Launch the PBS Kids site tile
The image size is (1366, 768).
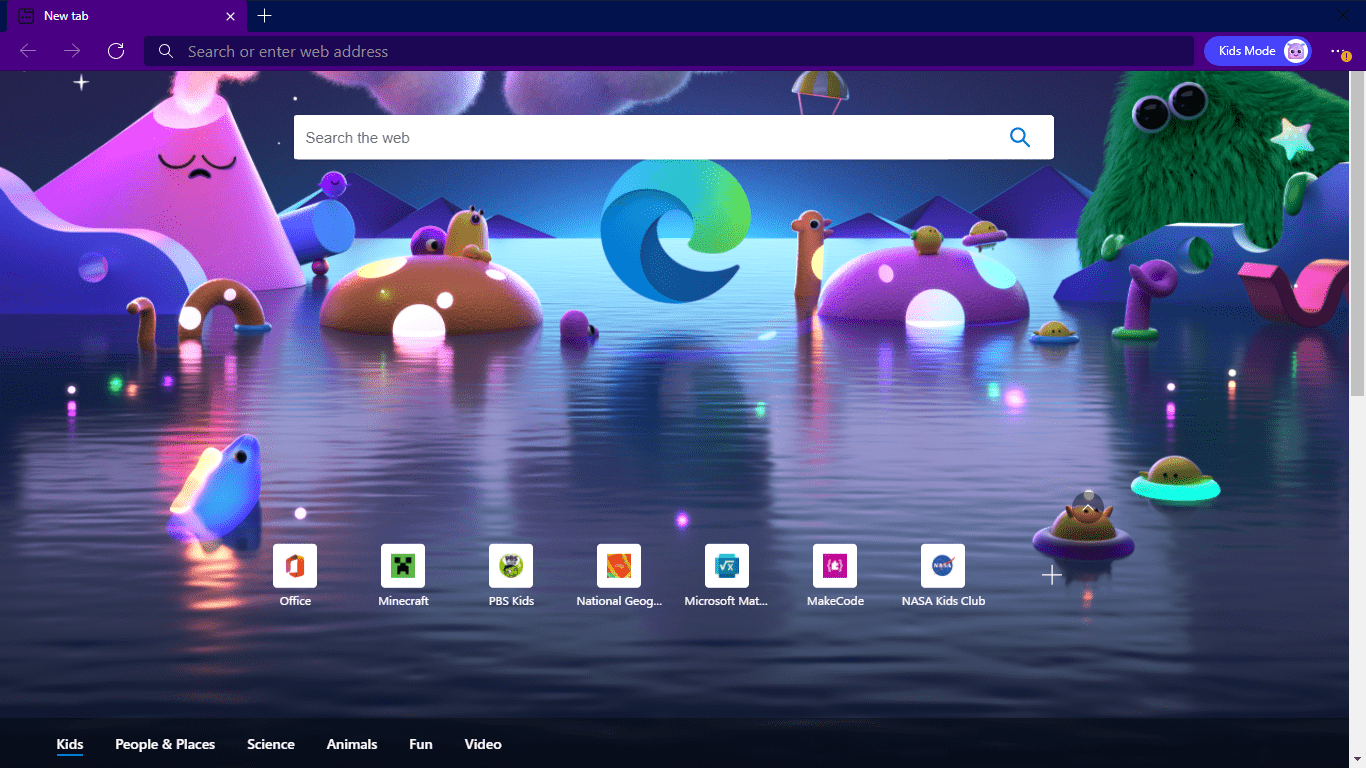click(x=511, y=565)
